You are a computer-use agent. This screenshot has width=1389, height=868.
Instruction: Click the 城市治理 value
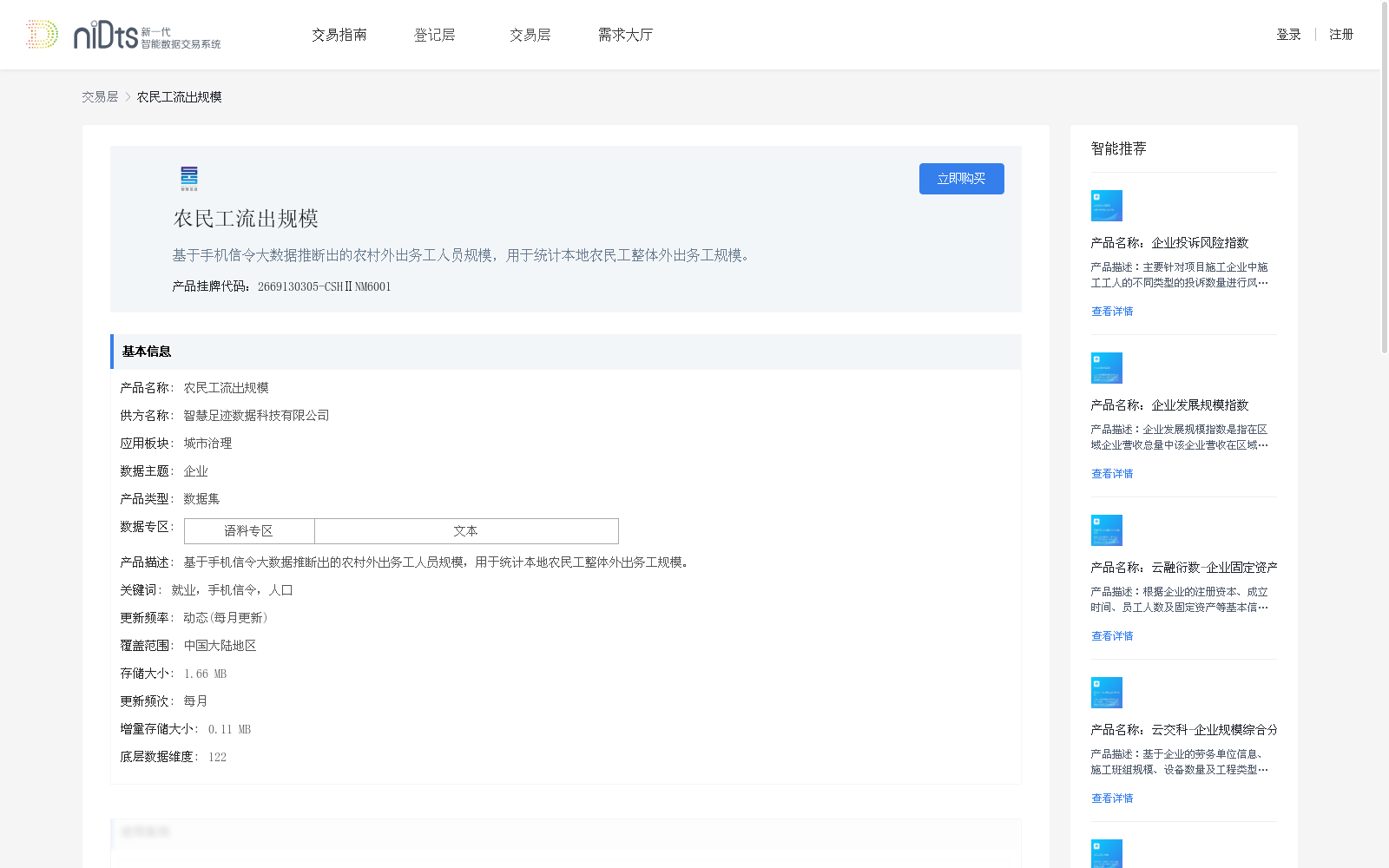coord(207,444)
